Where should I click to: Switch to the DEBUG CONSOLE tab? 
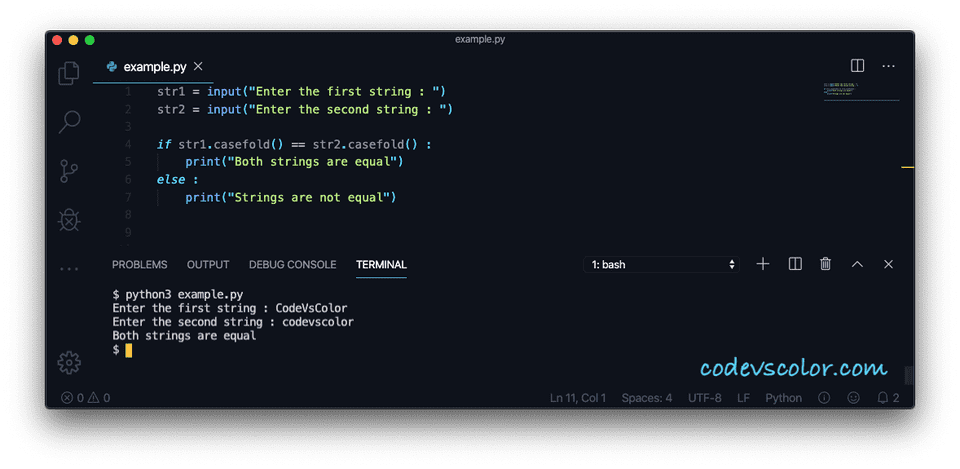(292, 265)
